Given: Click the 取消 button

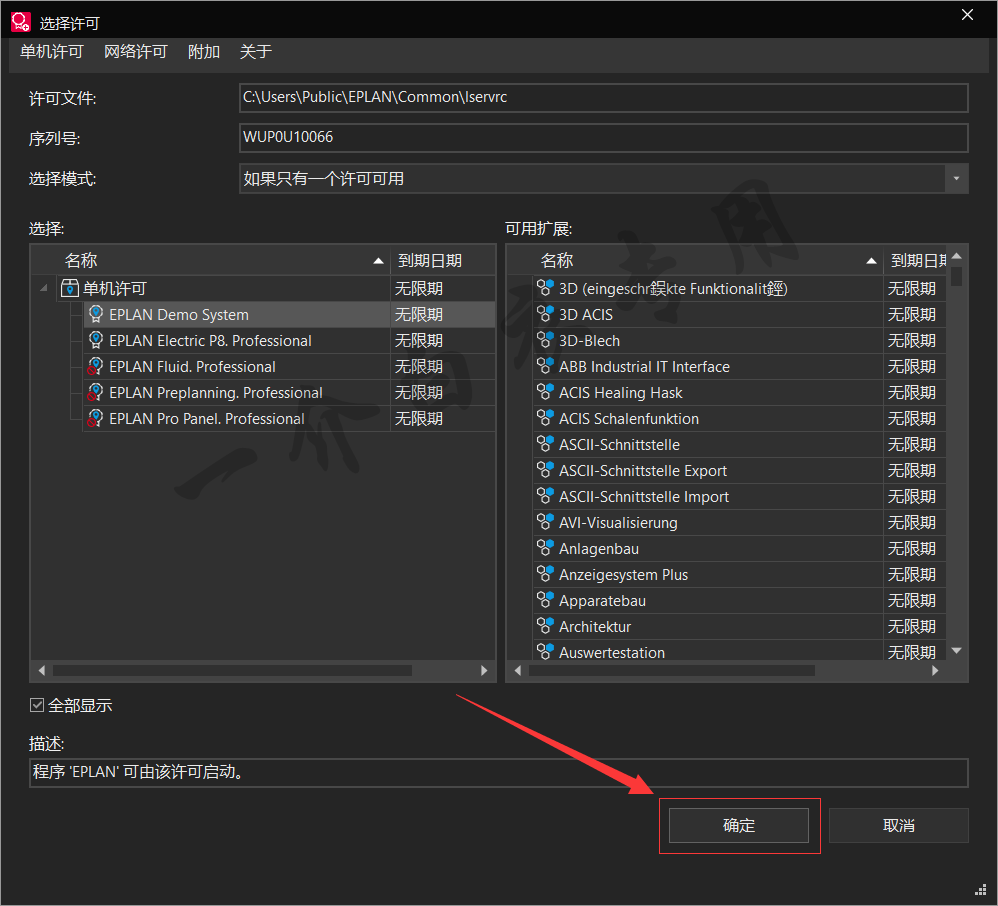Looking at the screenshot, I should pos(899,826).
